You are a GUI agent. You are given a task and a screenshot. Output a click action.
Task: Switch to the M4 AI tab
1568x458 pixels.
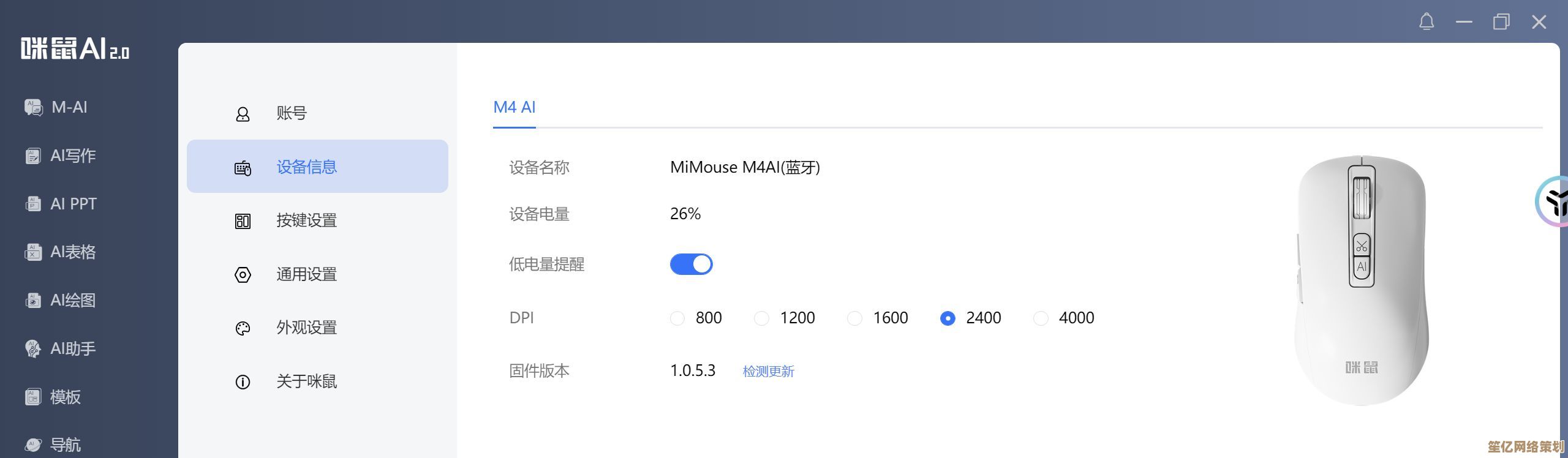click(x=514, y=108)
